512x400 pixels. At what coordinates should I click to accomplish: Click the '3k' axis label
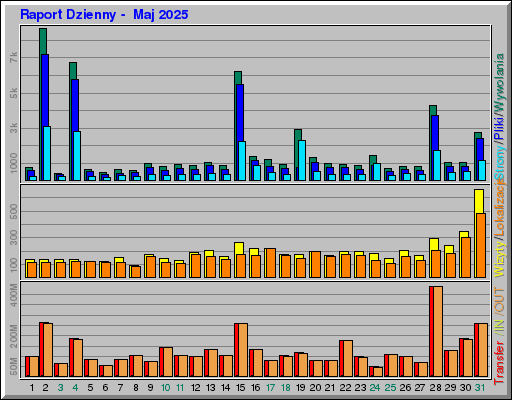(14, 128)
